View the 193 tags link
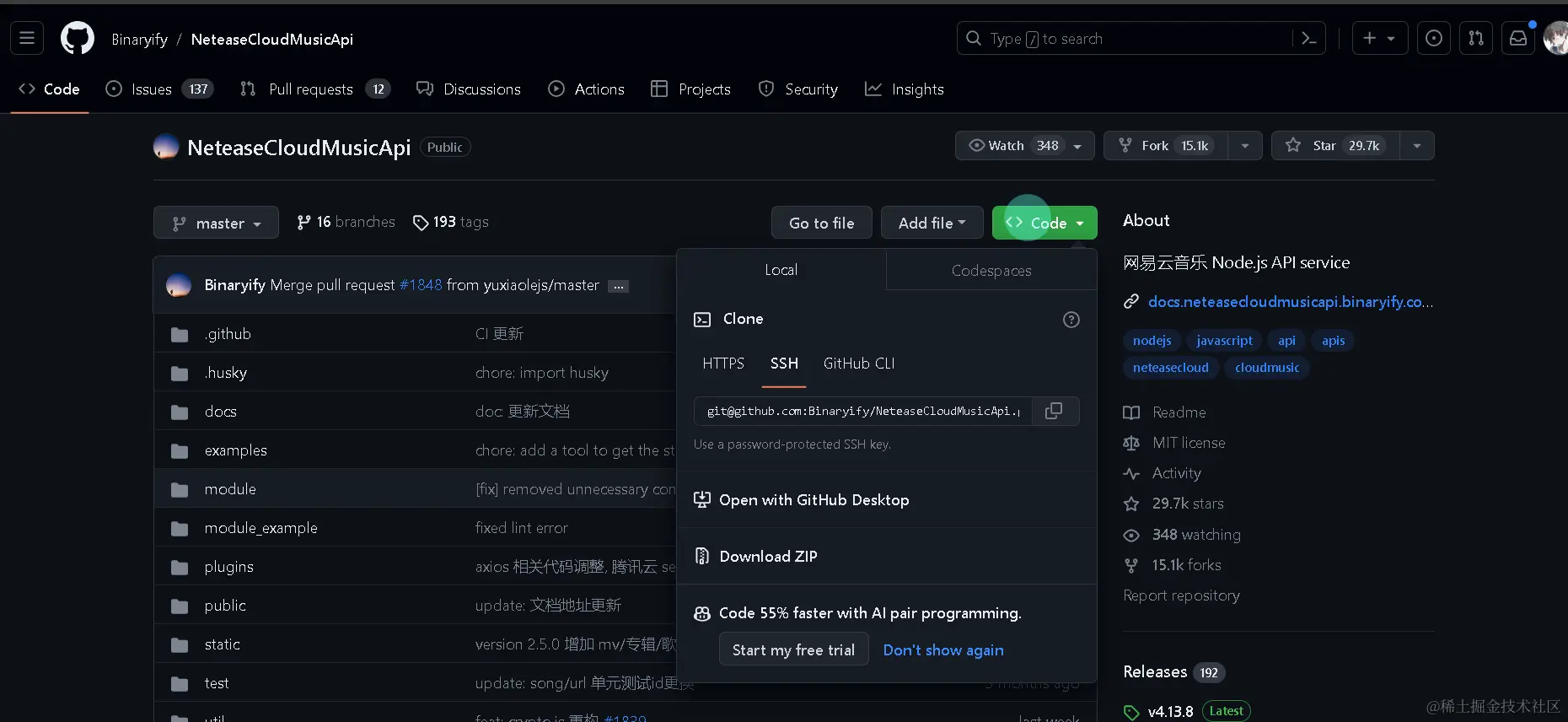Viewport: 1568px width, 722px height. pos(451,222)
